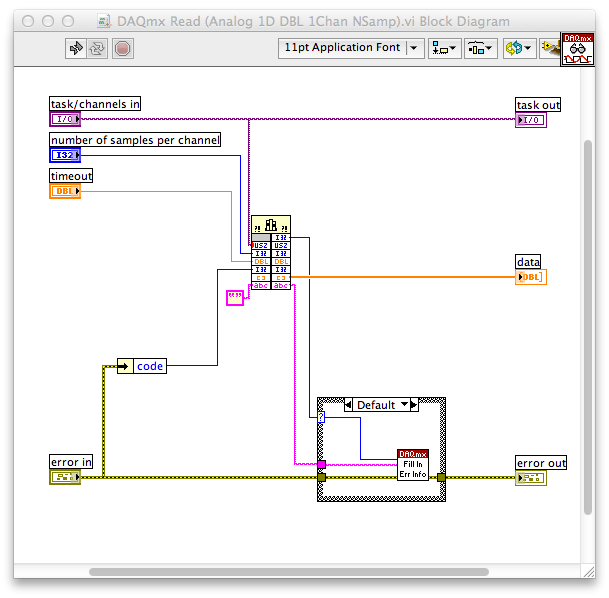Image resolution: width=609 pixels, height=598 pixels.
Task: Click the Clean Up Diagram toolbar icon
Action: click(x=550, y=49)
